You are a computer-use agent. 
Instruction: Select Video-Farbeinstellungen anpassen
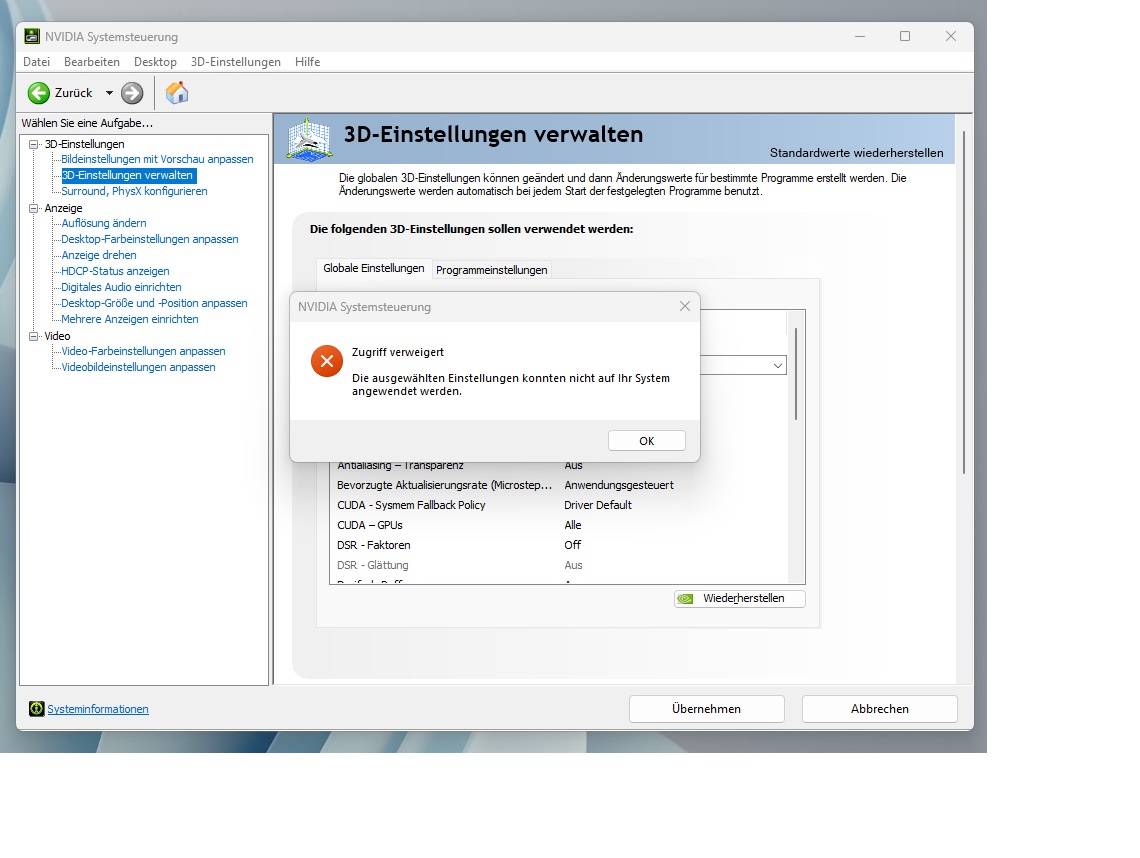(x=143, y=351)
